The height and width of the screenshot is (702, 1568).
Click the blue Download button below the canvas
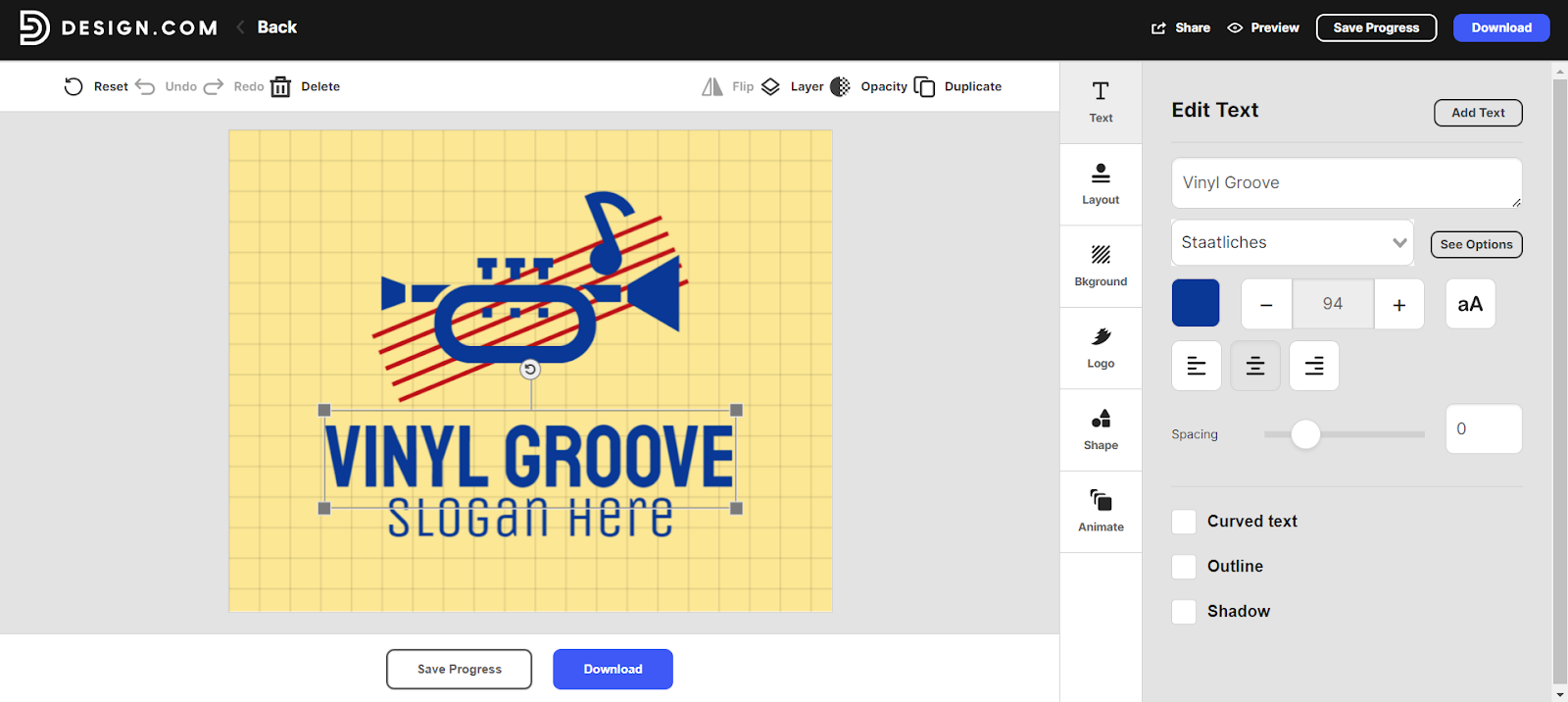click(x=612, y=669)
